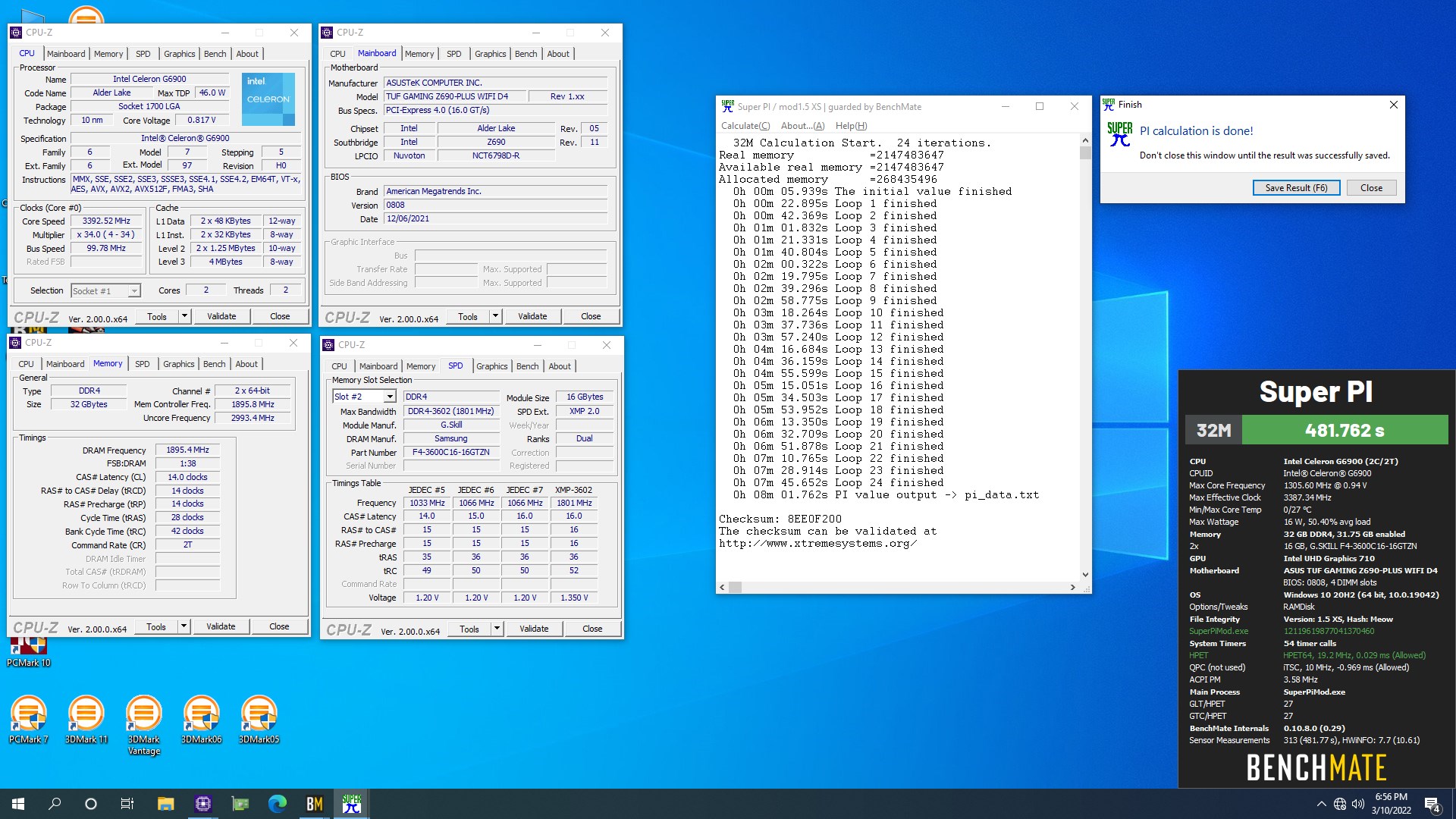This screenshot has height=819, width=1456.
Task: Select SPD tab in Memory window
Action: point(143,364)
